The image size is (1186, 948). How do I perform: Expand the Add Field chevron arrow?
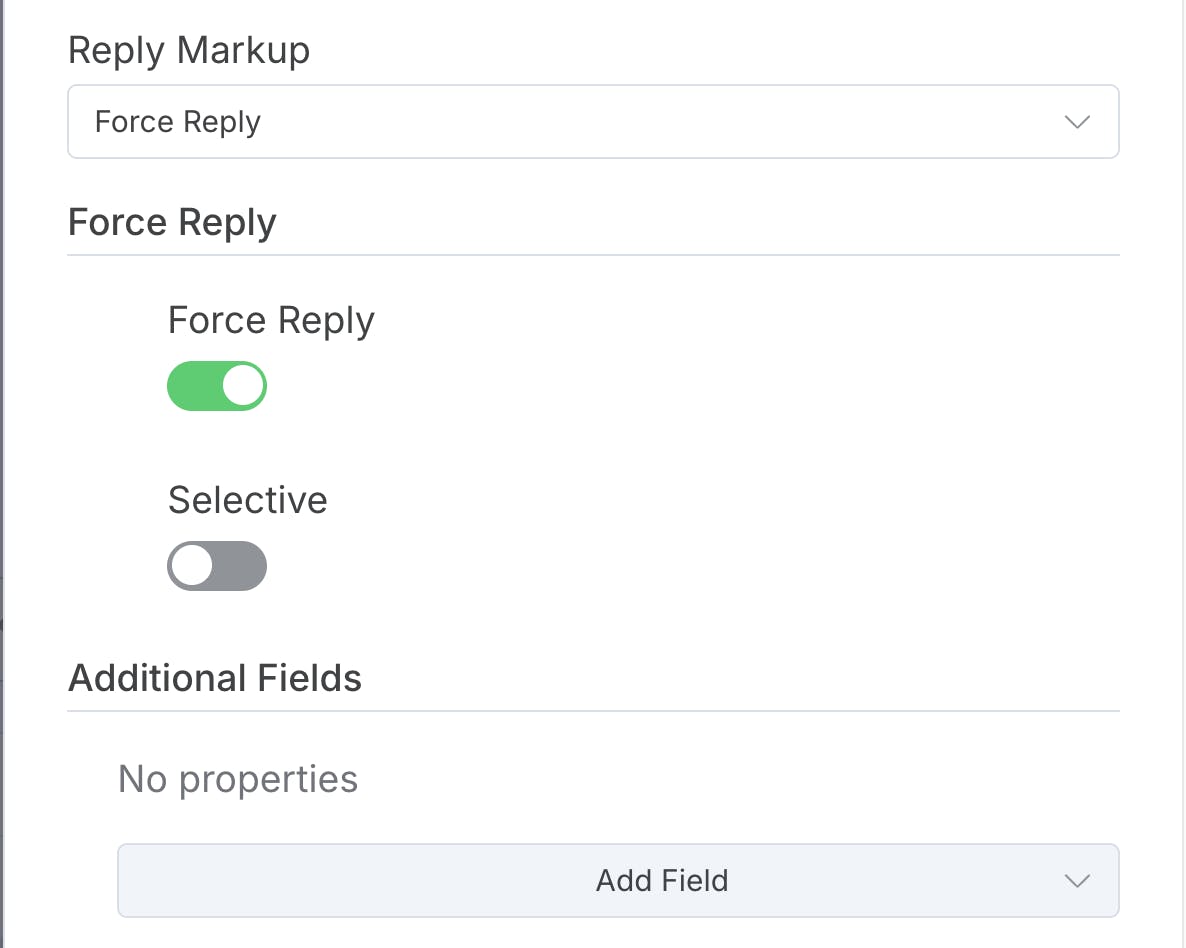[1076, 881]
